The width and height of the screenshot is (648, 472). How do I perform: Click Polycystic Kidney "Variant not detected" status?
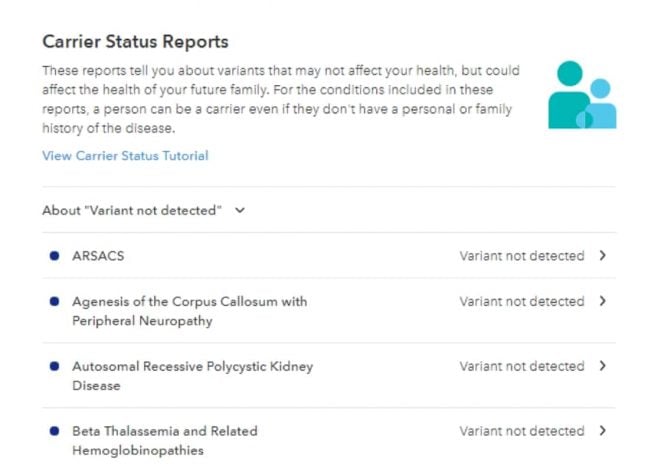[x=521, y=365]
